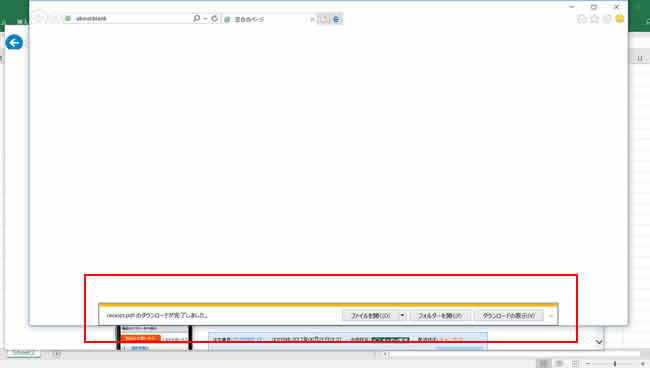Click the about:blank address field
The width and height of the screenshot is (650, 368).
(x=129, y=19)
